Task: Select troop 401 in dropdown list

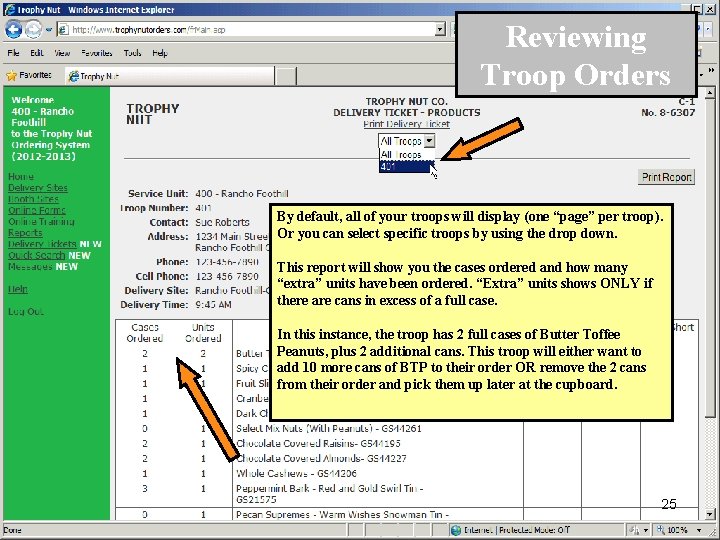Action: (x=406, y=166)
